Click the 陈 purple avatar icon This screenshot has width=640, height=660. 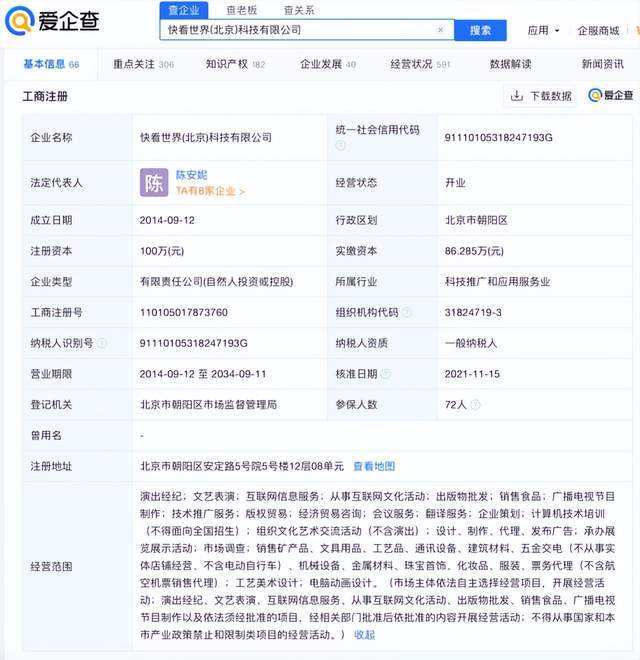pyautogui.click(x=154, y=183)
